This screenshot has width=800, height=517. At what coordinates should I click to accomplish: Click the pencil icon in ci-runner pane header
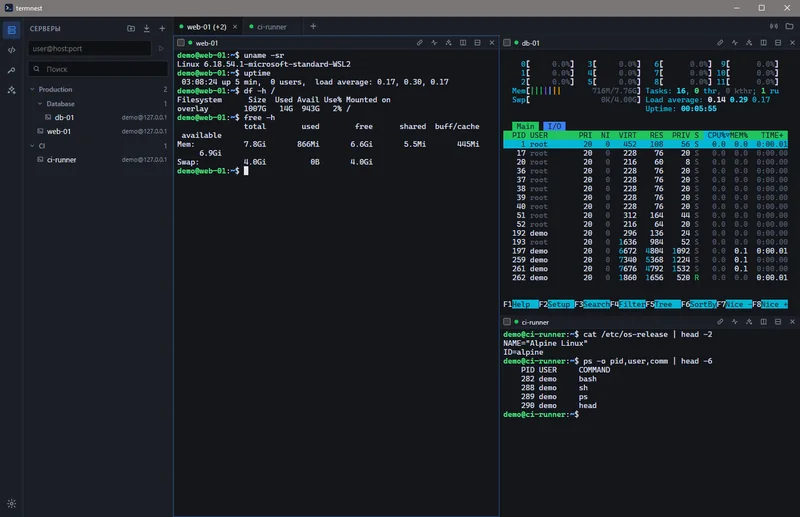point(720,322)
